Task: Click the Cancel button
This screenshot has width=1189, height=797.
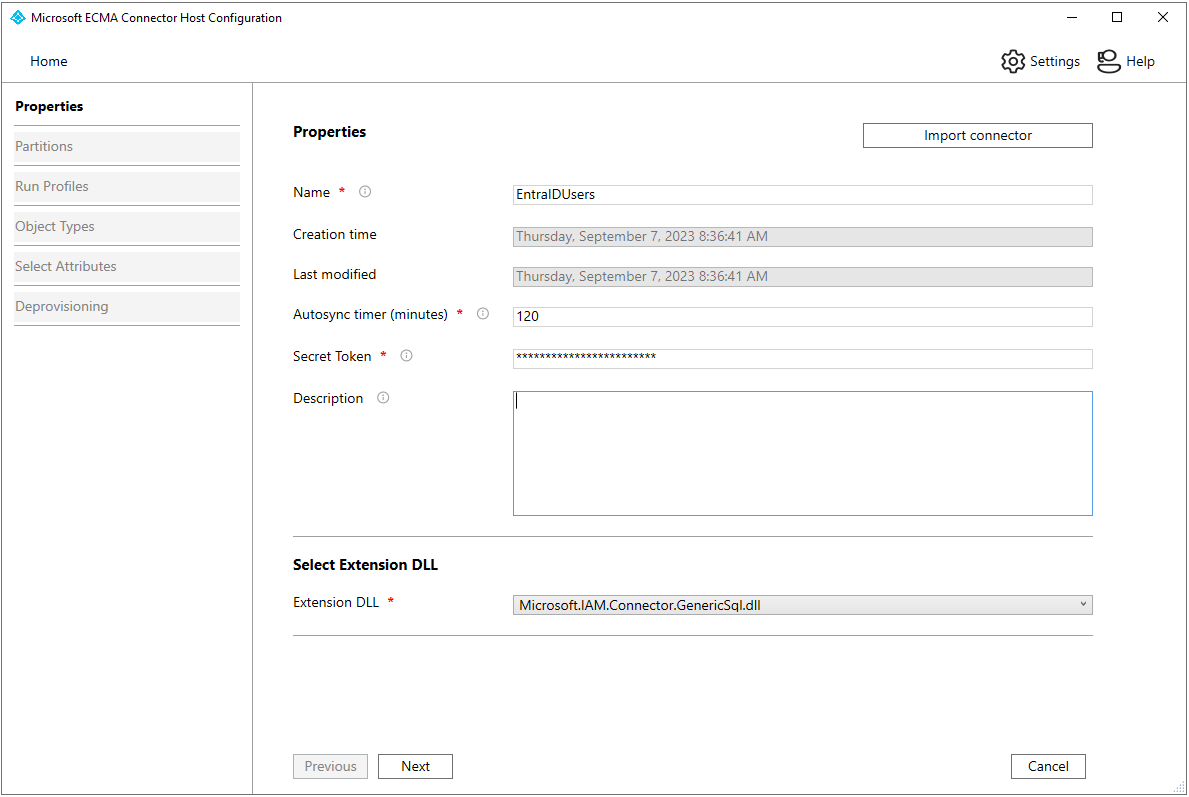Action: [1048, 766]
